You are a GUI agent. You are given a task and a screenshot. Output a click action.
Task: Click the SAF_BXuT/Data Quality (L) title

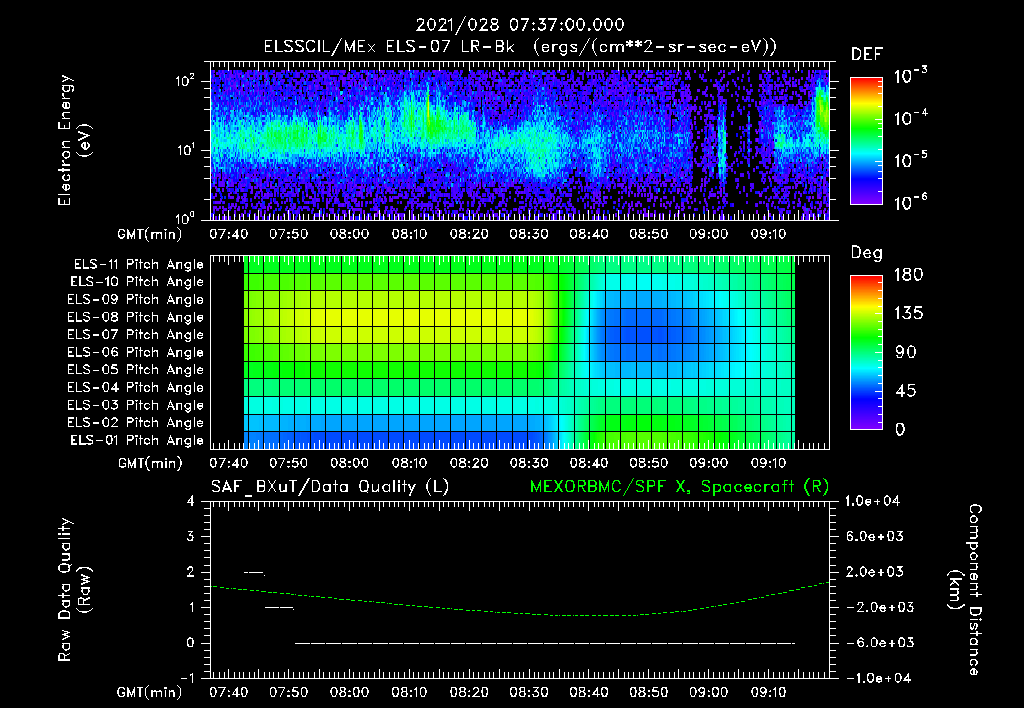tap(330, 487)
